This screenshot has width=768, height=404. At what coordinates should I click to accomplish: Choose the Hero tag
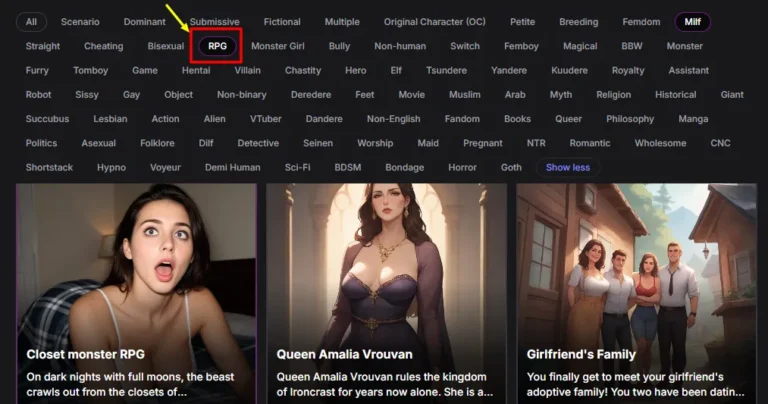click(x=356, y=71)
